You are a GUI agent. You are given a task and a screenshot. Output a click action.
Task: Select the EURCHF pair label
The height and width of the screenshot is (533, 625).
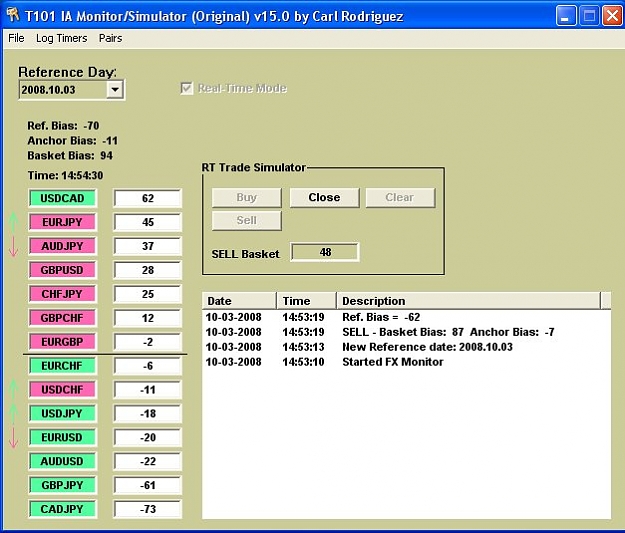(63, 366)
